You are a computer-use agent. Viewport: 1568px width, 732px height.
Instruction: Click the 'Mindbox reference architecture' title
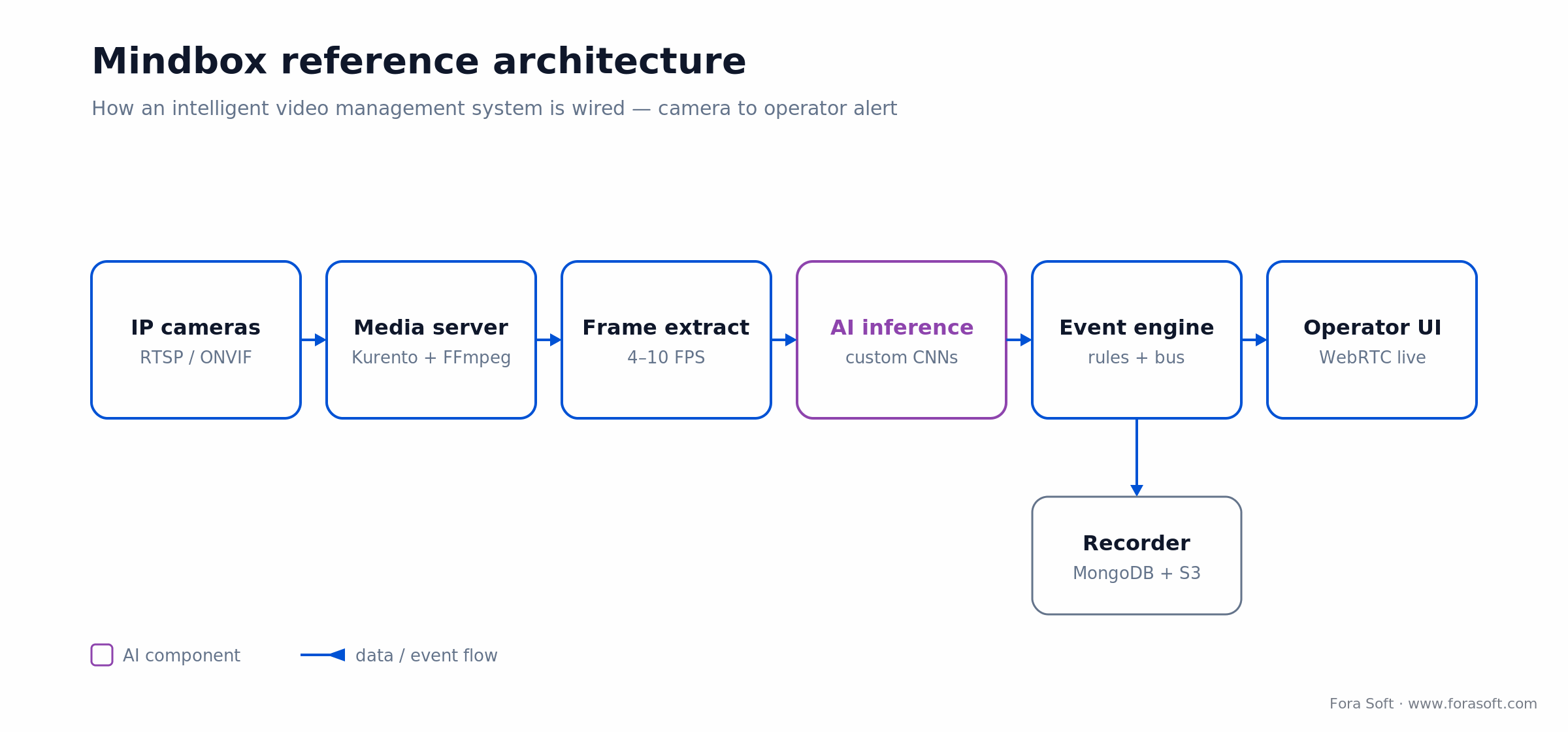click(x=419, y=62)
